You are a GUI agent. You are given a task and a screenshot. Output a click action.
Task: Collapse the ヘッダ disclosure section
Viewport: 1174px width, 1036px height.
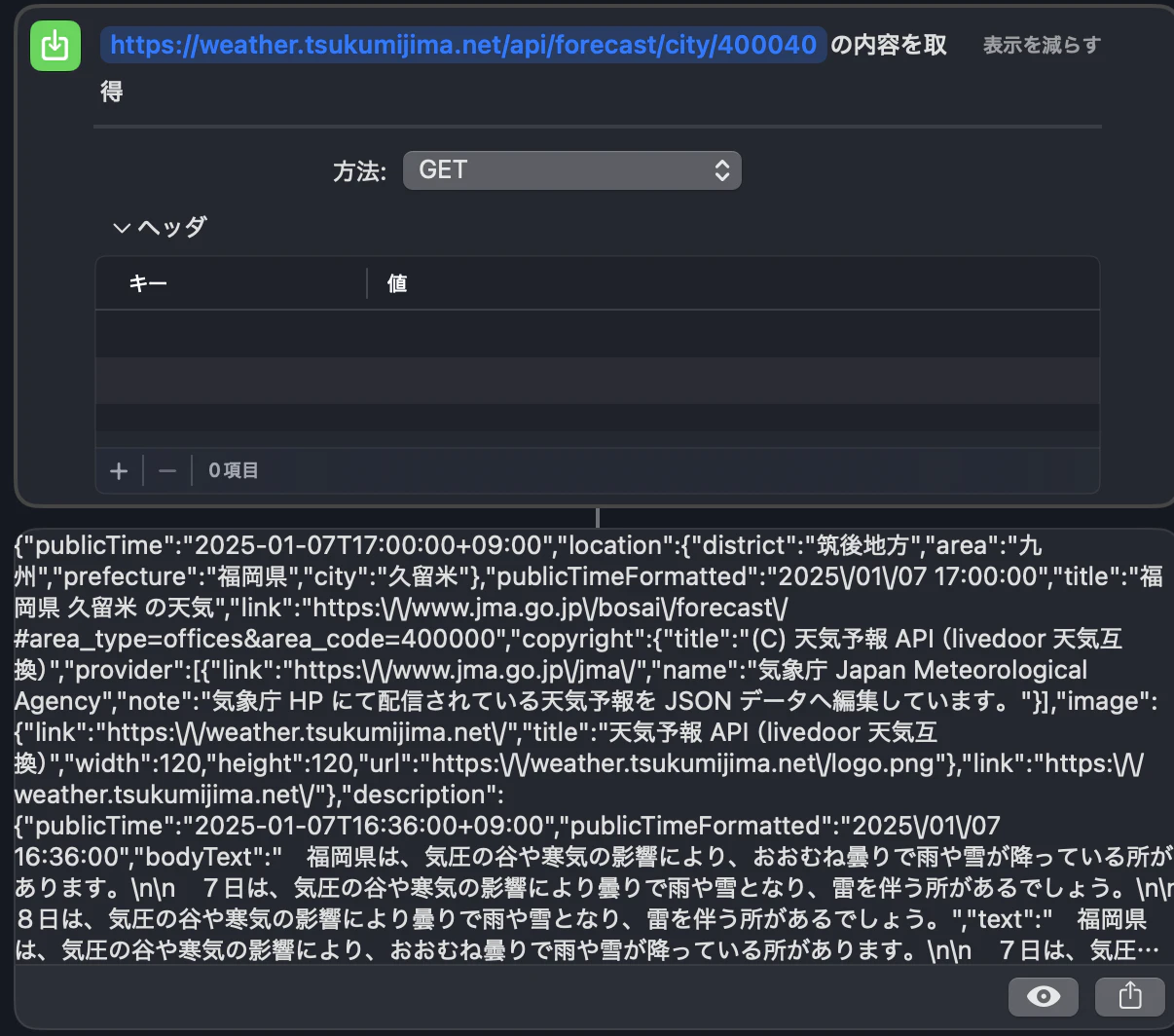pyautogui.click(x=123, y=227)
